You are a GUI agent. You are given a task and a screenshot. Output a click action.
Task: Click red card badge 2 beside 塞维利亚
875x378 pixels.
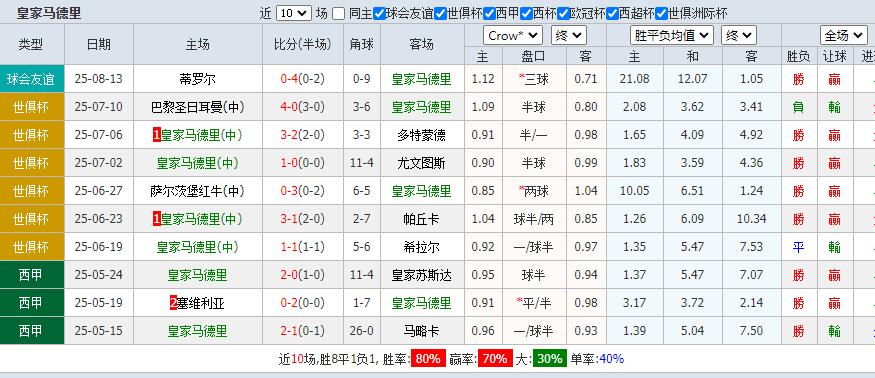pos(174,303)
